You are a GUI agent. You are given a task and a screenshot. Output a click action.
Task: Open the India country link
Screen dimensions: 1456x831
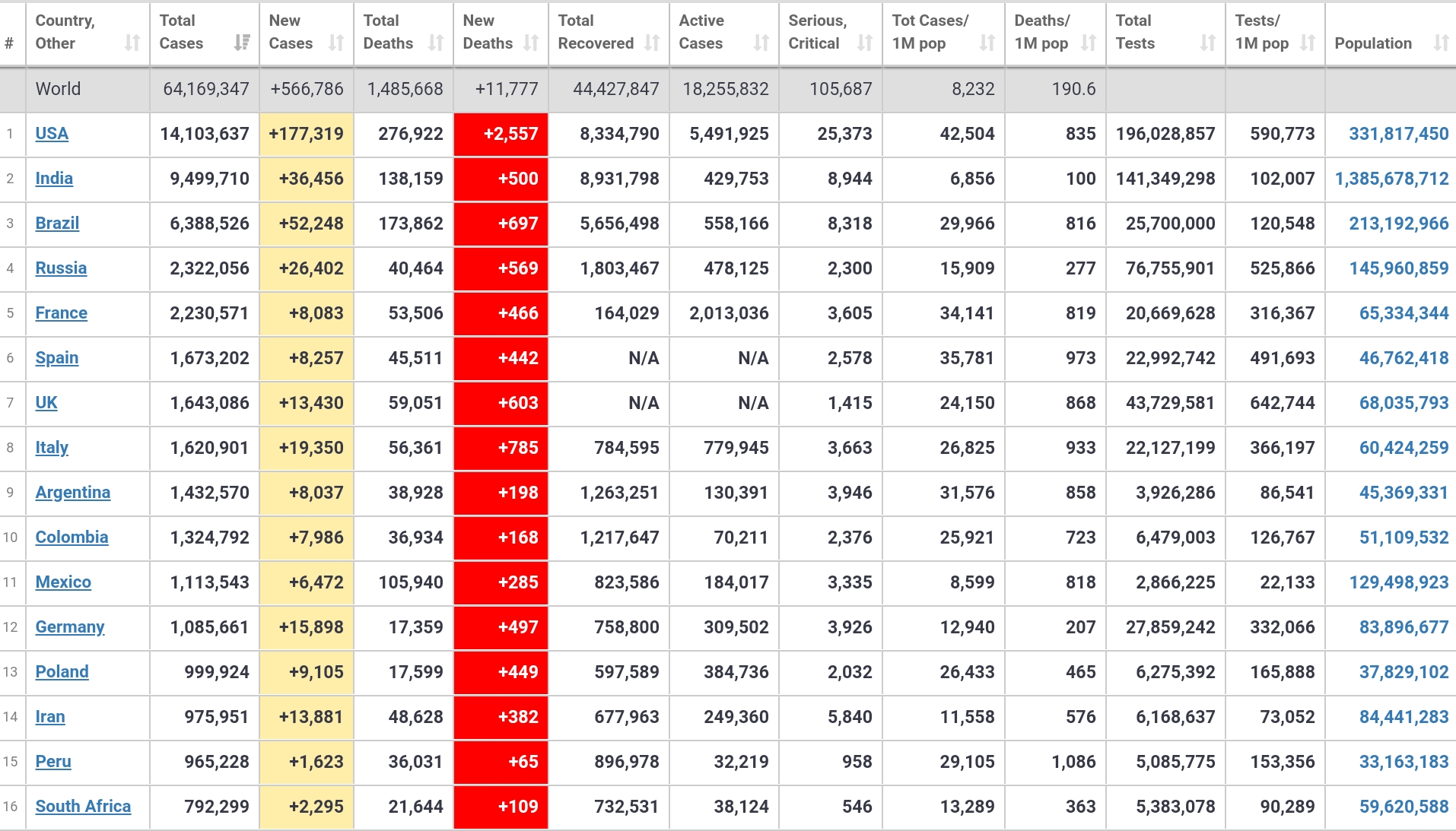(54, 179)
